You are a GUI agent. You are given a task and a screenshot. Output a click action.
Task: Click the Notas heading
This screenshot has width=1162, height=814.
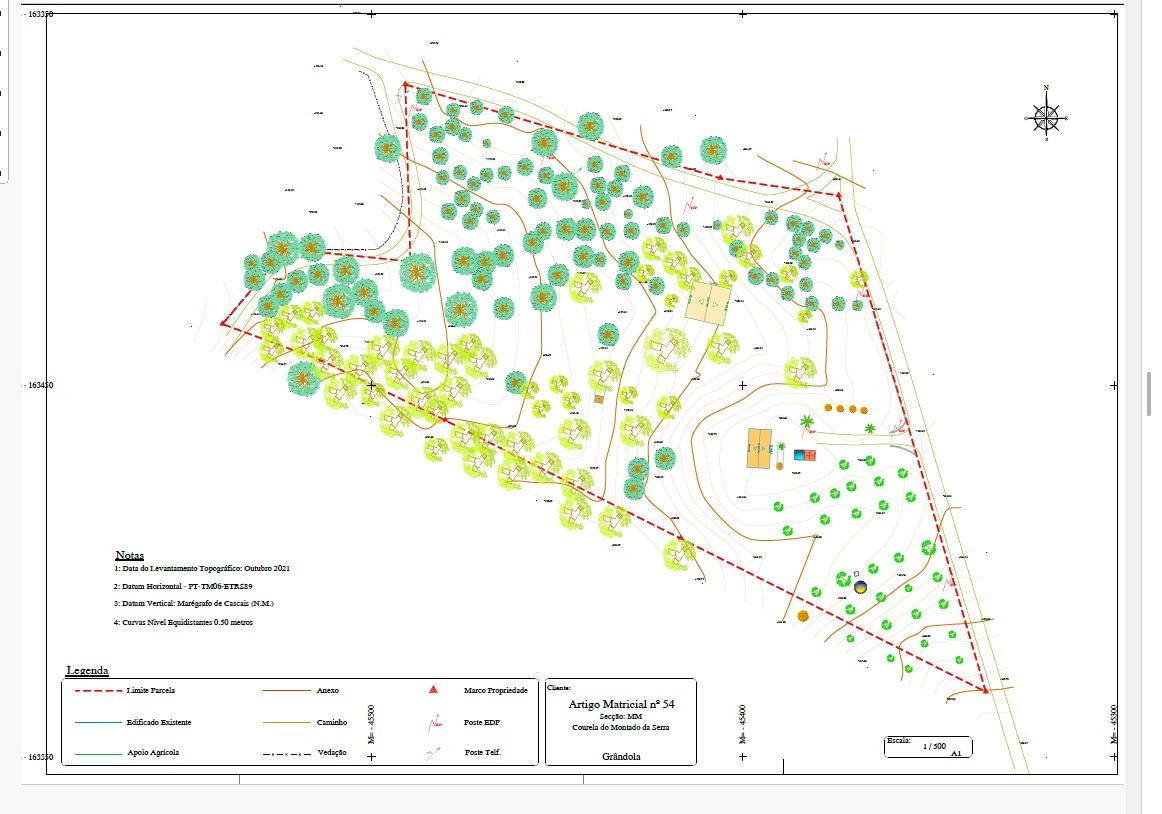(x=129, y=555)
